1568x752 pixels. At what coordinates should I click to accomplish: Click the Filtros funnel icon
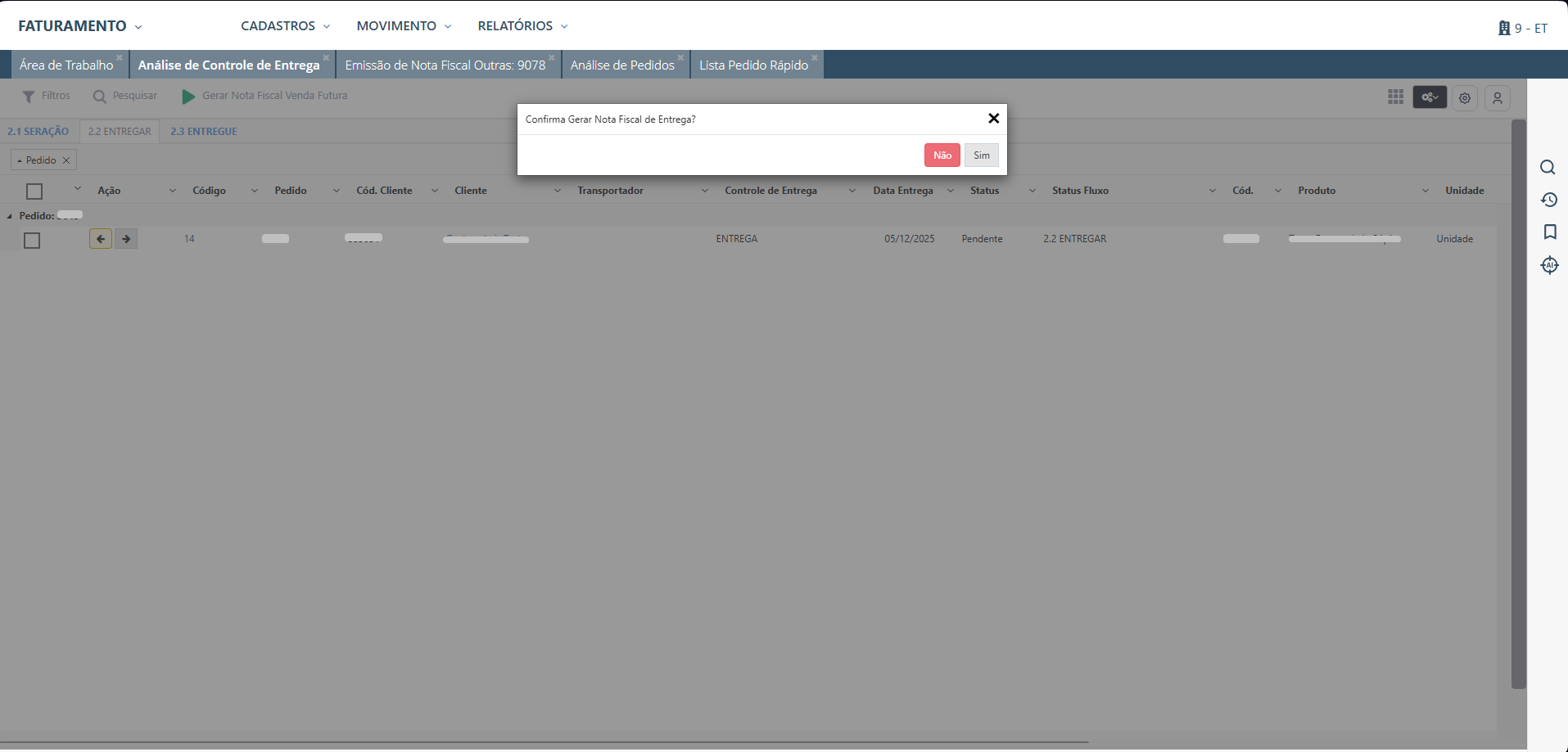click(29, 97)
